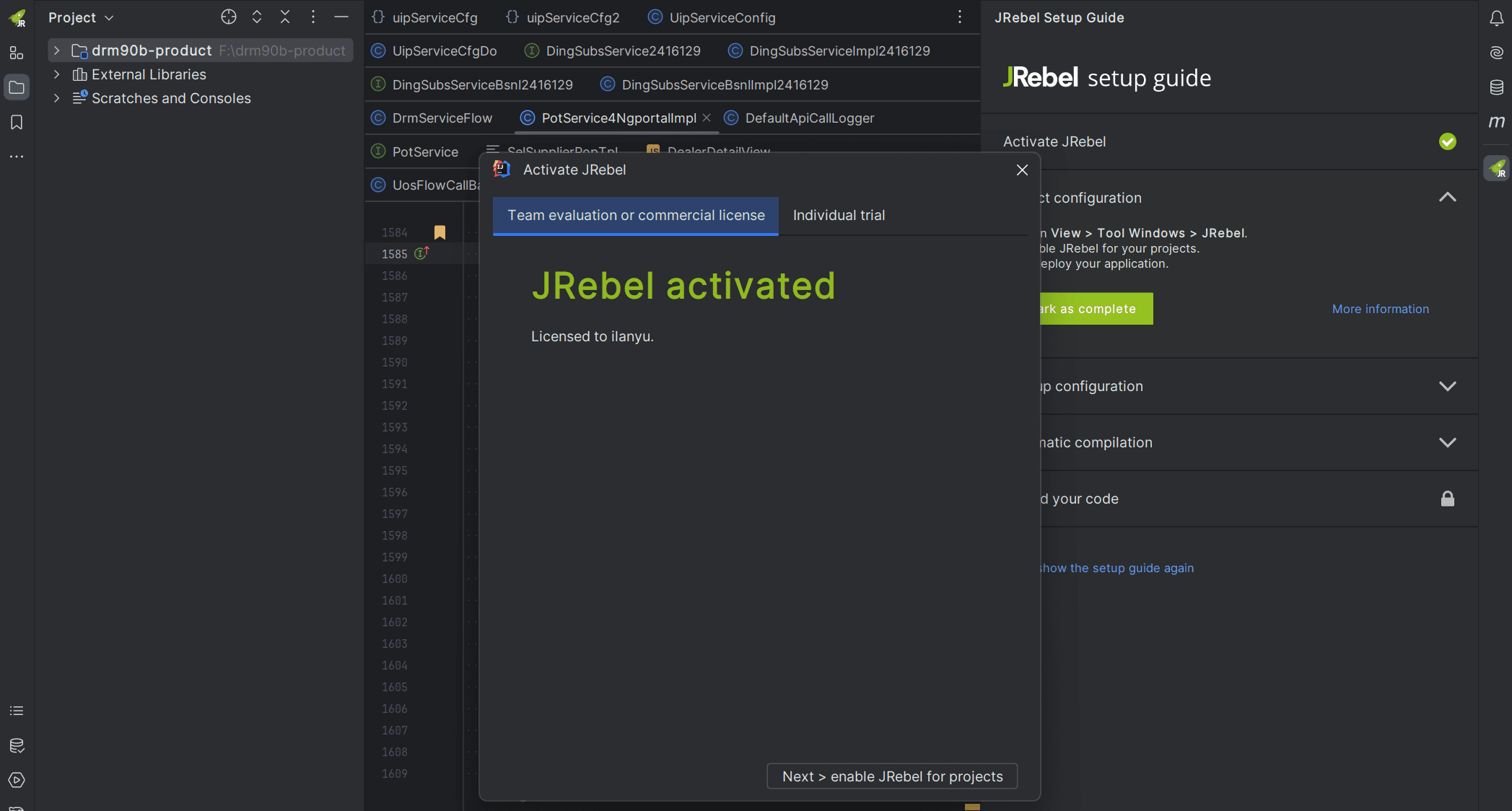Viewport: 1512px width, 811px height.
Task: Click the Collapse All icon in Project panel
Action: [285, 17]
